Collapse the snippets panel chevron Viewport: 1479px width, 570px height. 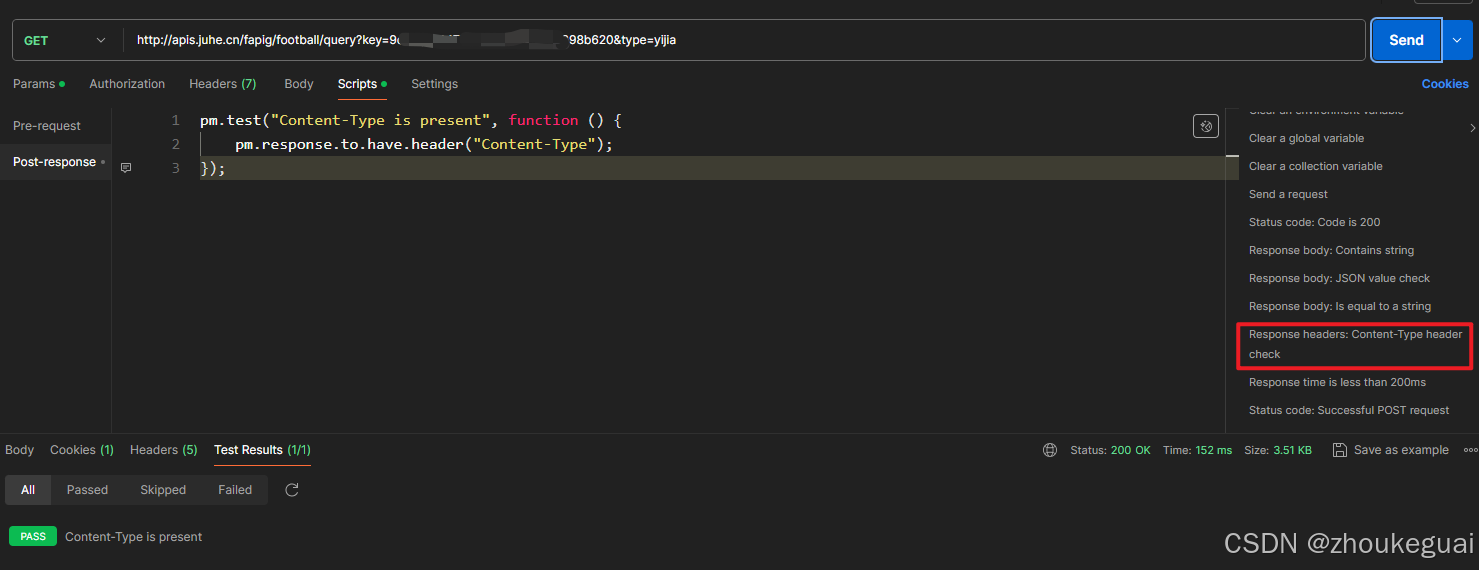tap(1472, 128)
